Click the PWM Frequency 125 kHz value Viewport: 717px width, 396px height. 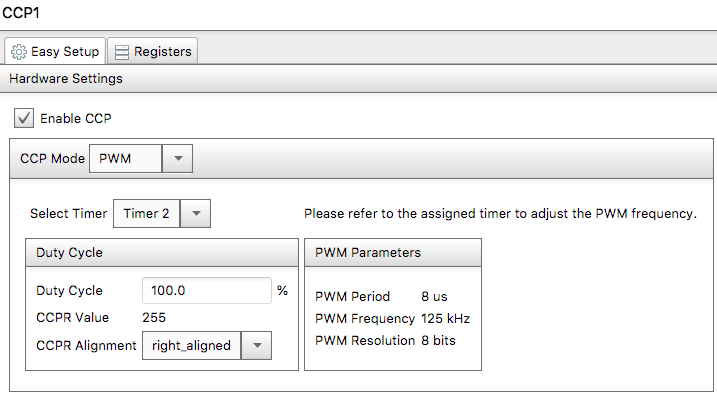(x=445, y=319)
